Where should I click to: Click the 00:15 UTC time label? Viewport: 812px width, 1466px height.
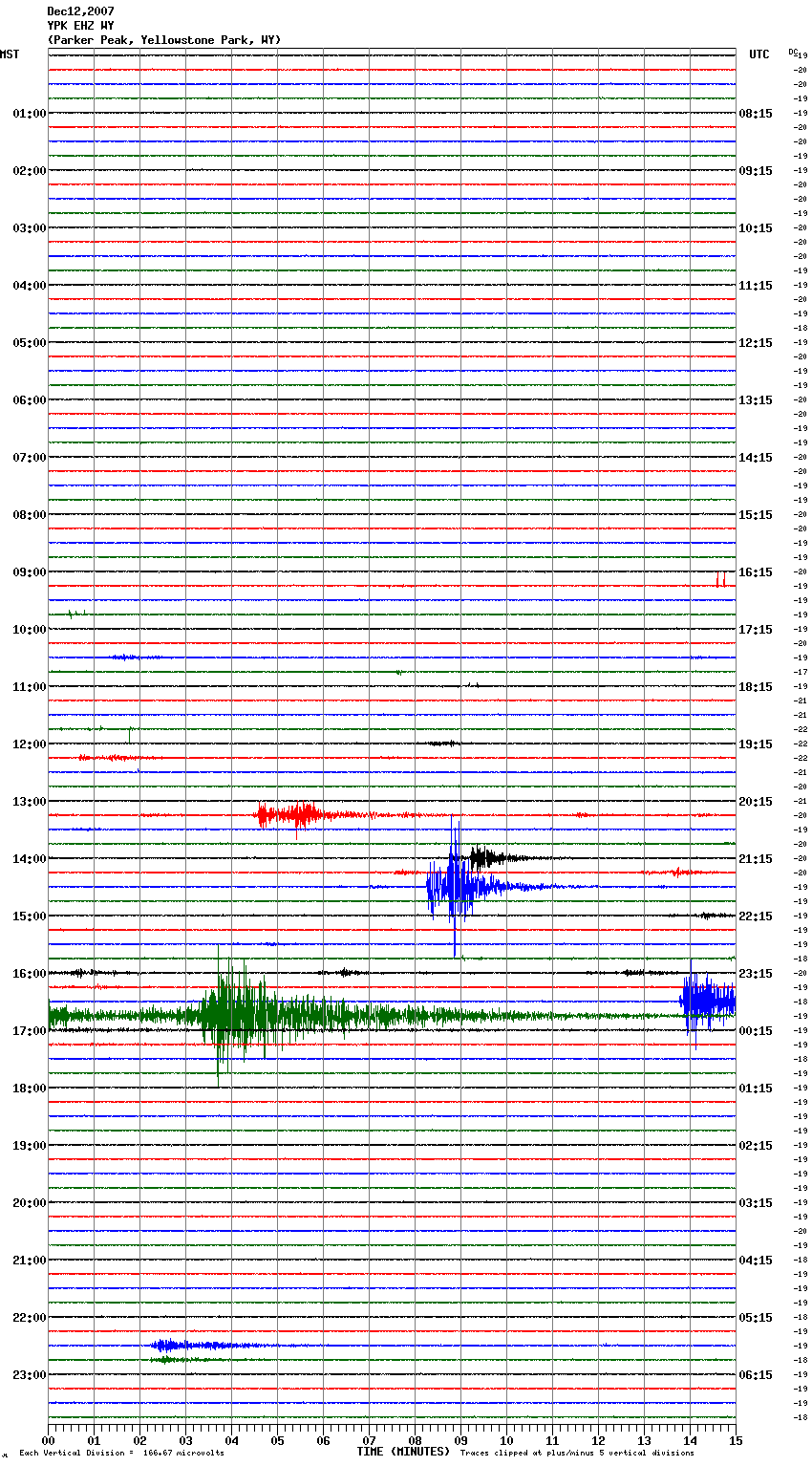pos(756,1031)
